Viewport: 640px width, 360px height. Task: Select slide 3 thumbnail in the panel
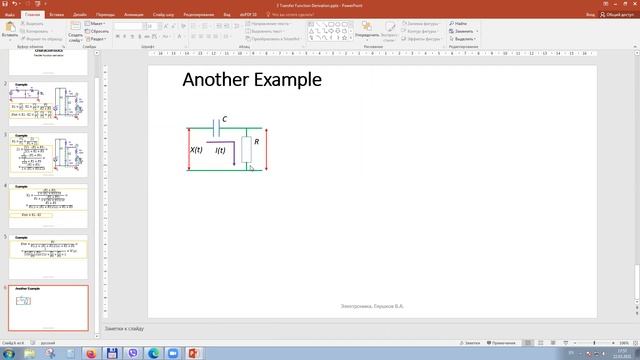pyautogui.click(x=48, y=155)
